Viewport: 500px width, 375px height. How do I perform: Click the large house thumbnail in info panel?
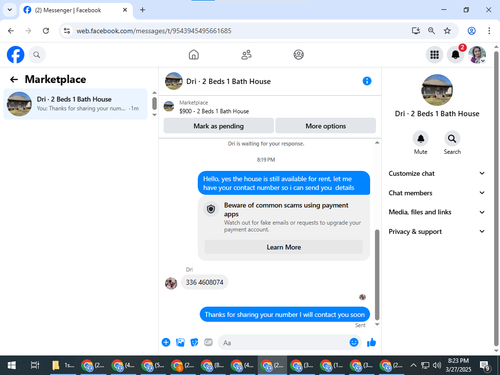pyautogui.click(x=437, y=90)
